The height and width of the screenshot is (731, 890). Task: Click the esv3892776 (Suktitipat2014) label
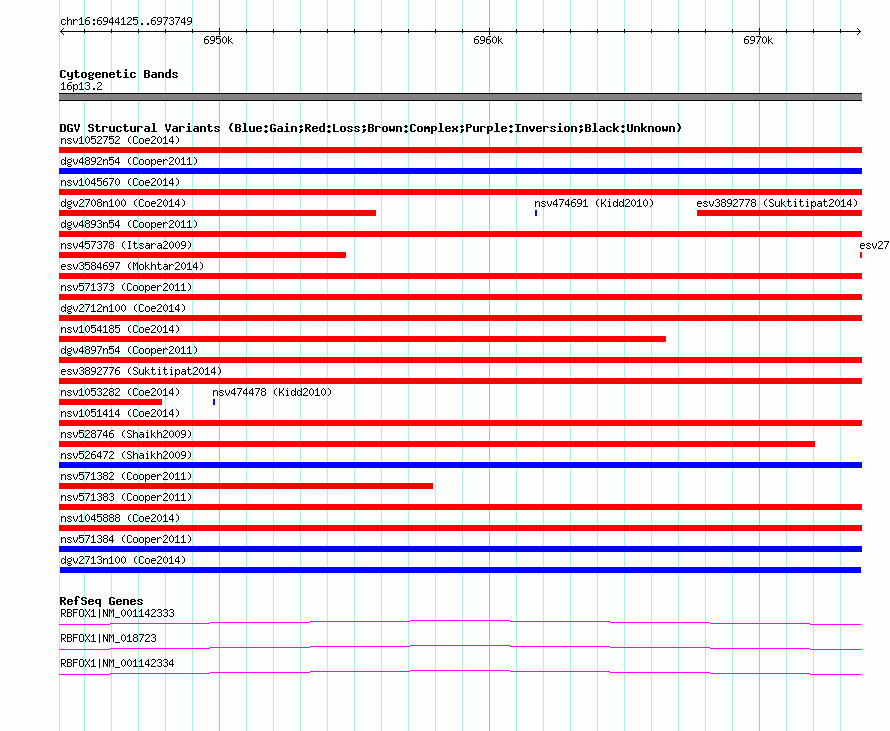(x=141, y=371)
